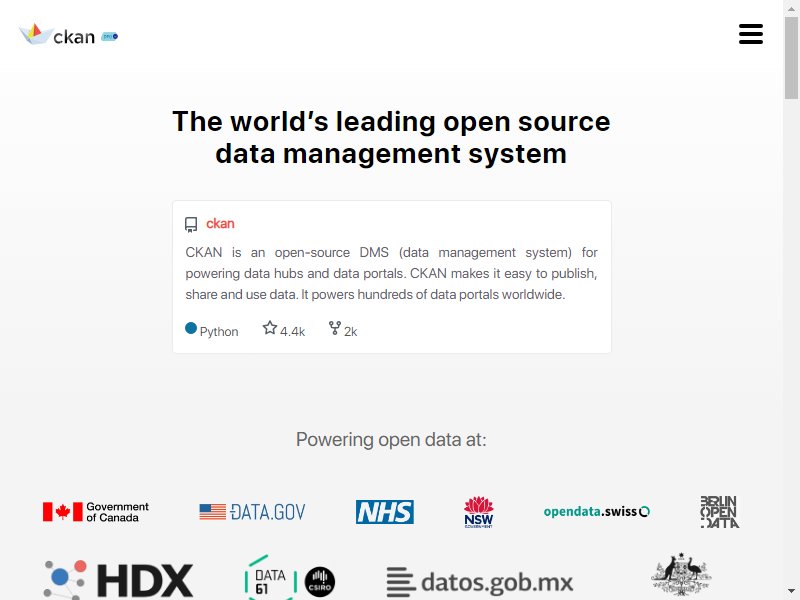Screen dimensions: 800x600
Task: Click the vertical scrollbar thumb
Action: [791, 57]
